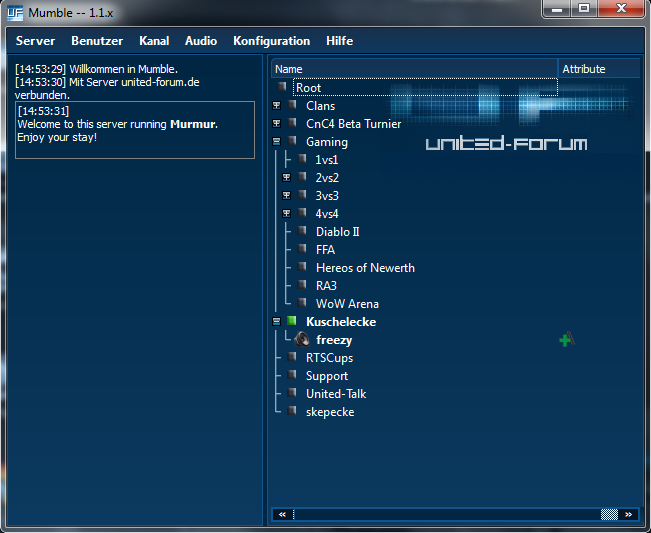Screen dimensions: 651x533
Task: Select the 4vs4 channel
Action: point(327,214)
